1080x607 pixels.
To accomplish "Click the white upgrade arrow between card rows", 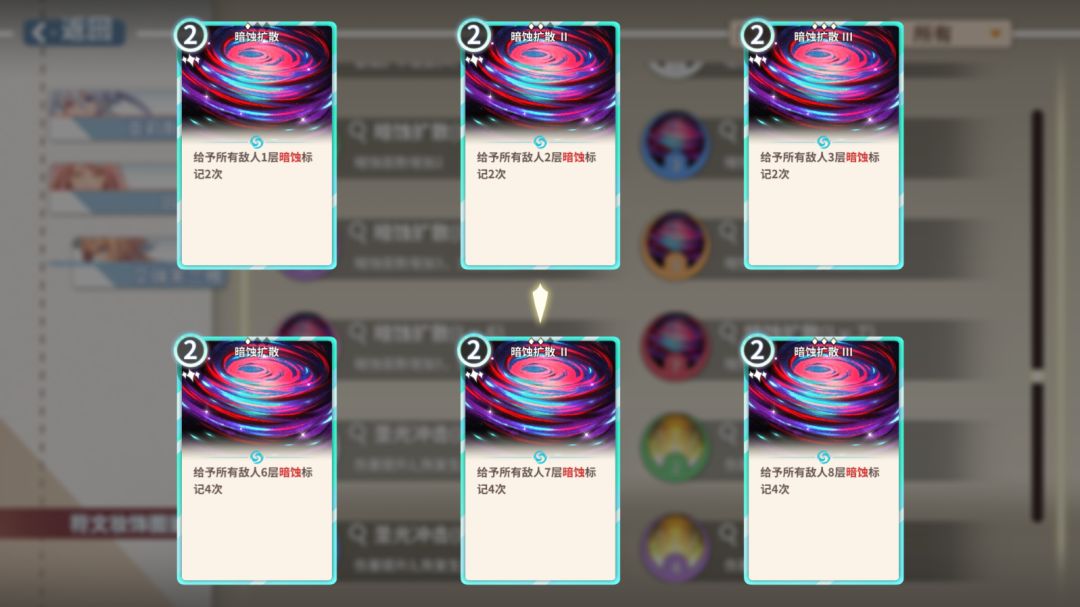I will (541, 302).
